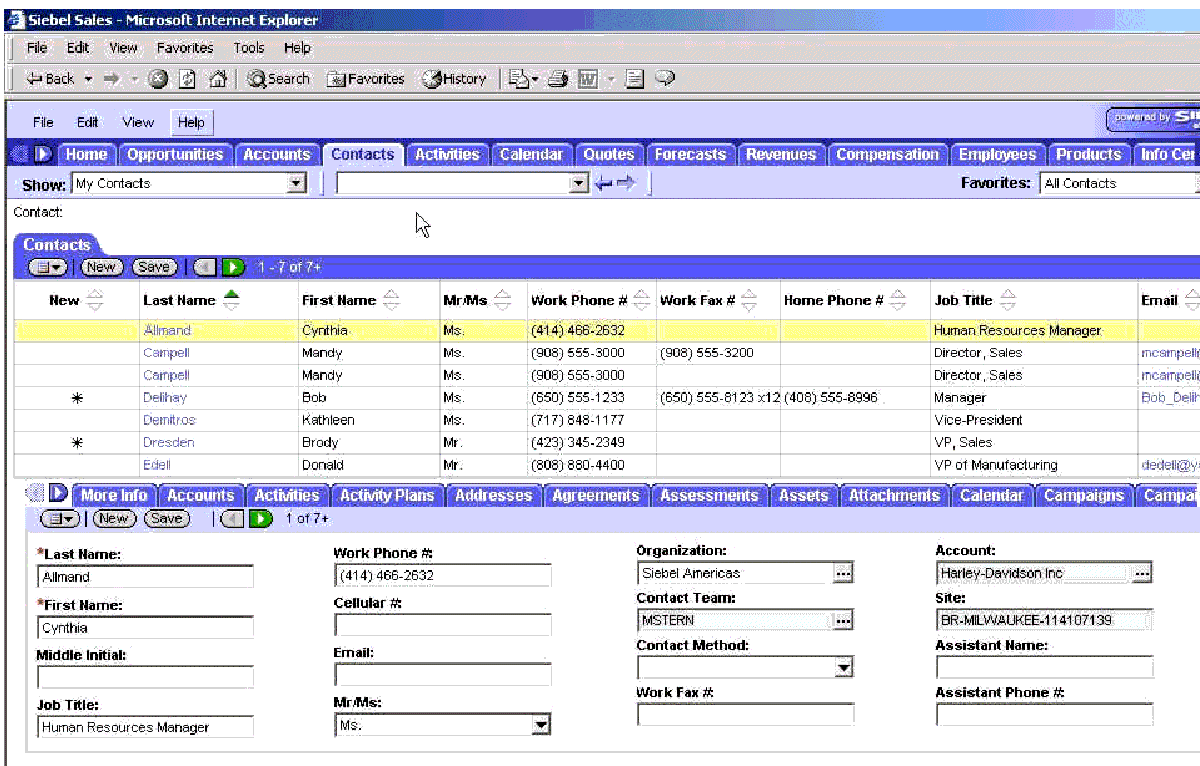The height and width of the screenshot is (766, 1200).
Task: Switch to the Quotes screen tab
Action: click(x=609, y=154)
